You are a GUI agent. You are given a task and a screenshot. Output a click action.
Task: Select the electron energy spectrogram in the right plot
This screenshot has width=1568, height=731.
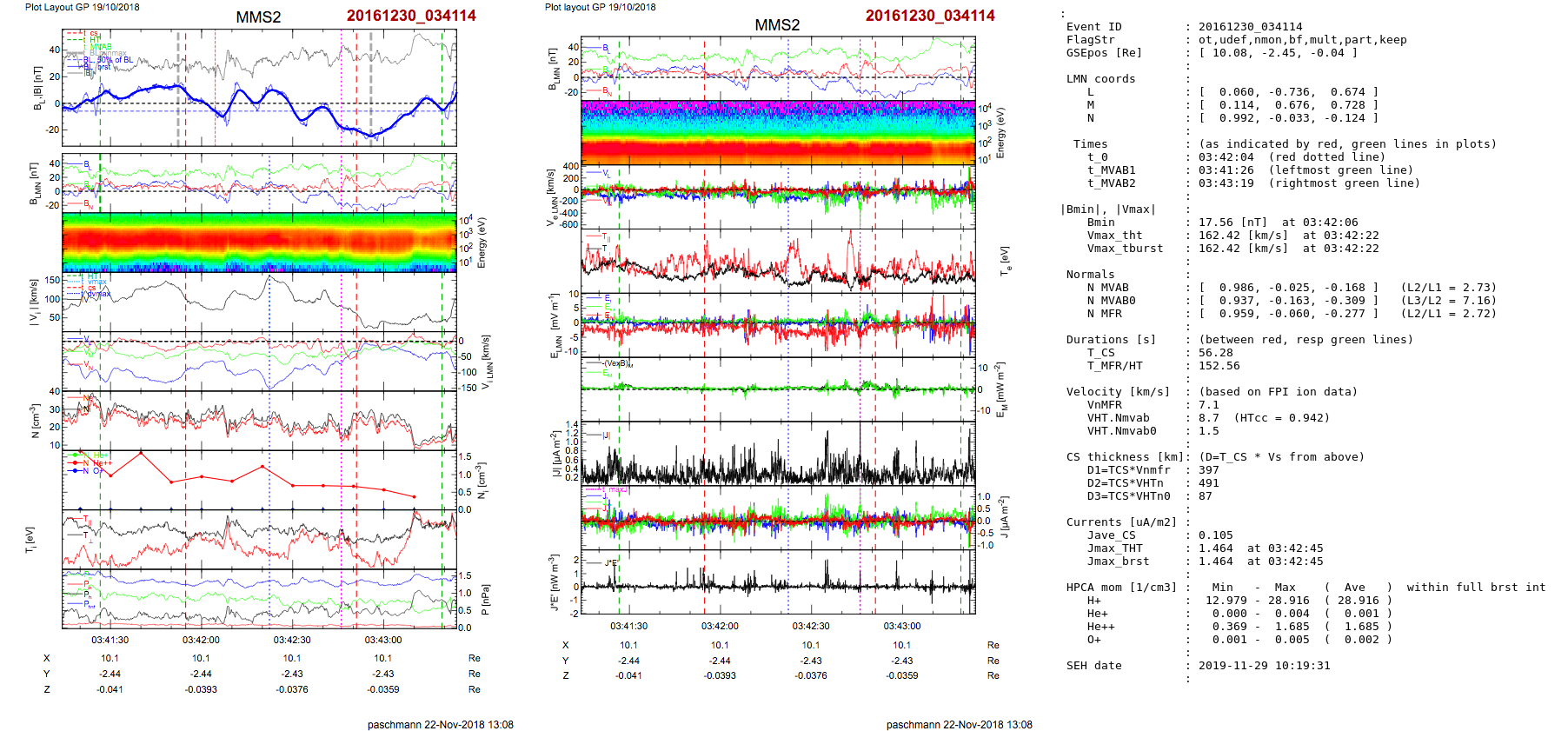[x=778, y=133]
